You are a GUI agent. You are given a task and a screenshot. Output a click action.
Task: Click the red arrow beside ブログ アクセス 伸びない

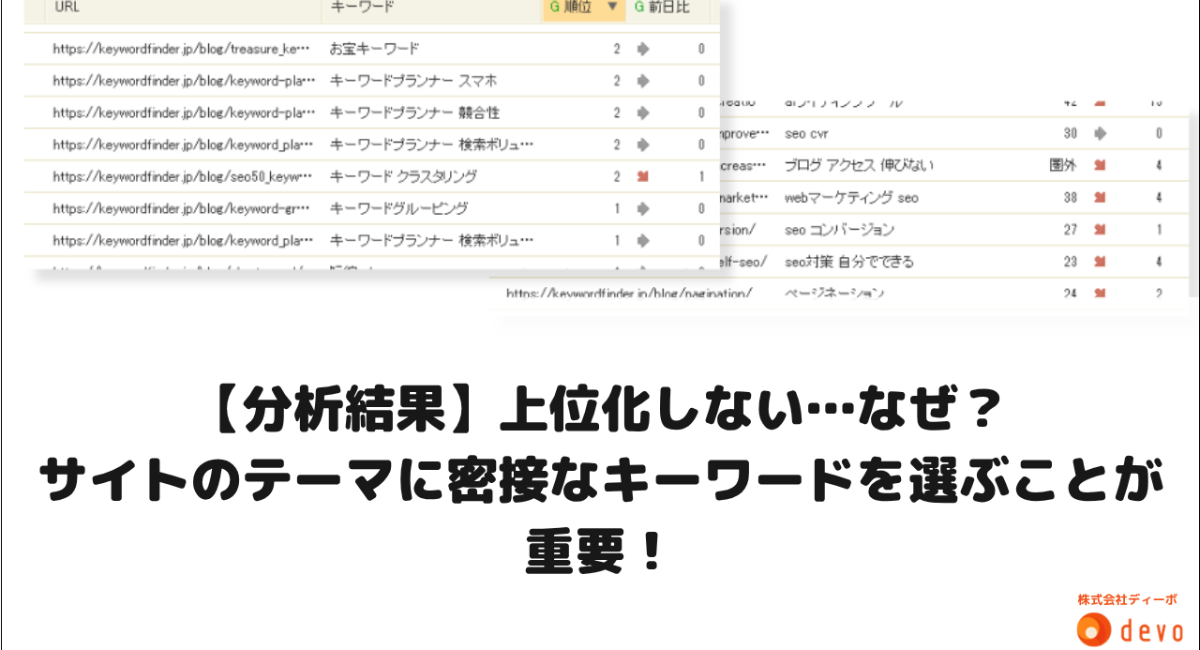click(x=1101, y=165)
